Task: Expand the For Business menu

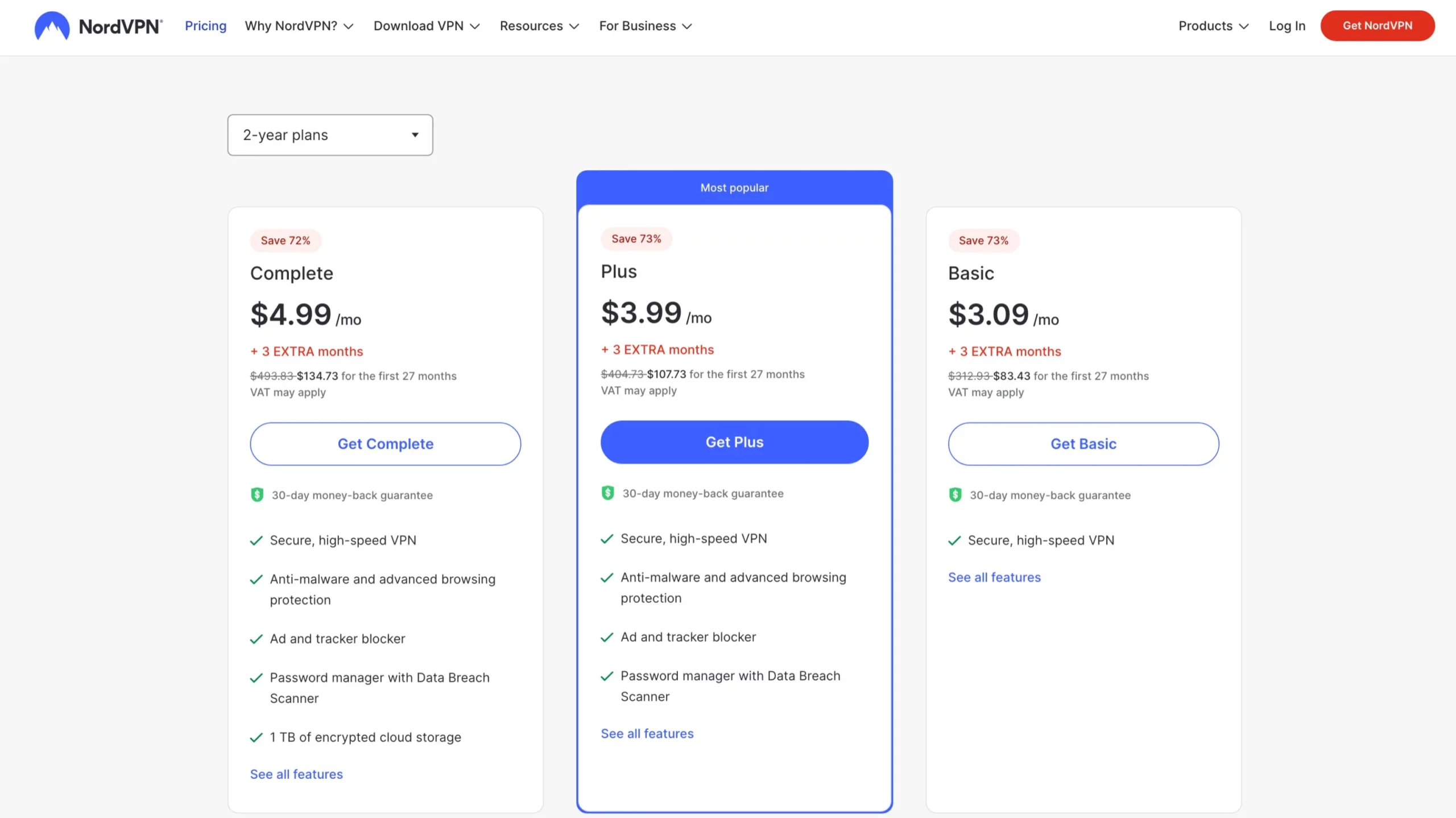Action: click(x=646, y=26)
